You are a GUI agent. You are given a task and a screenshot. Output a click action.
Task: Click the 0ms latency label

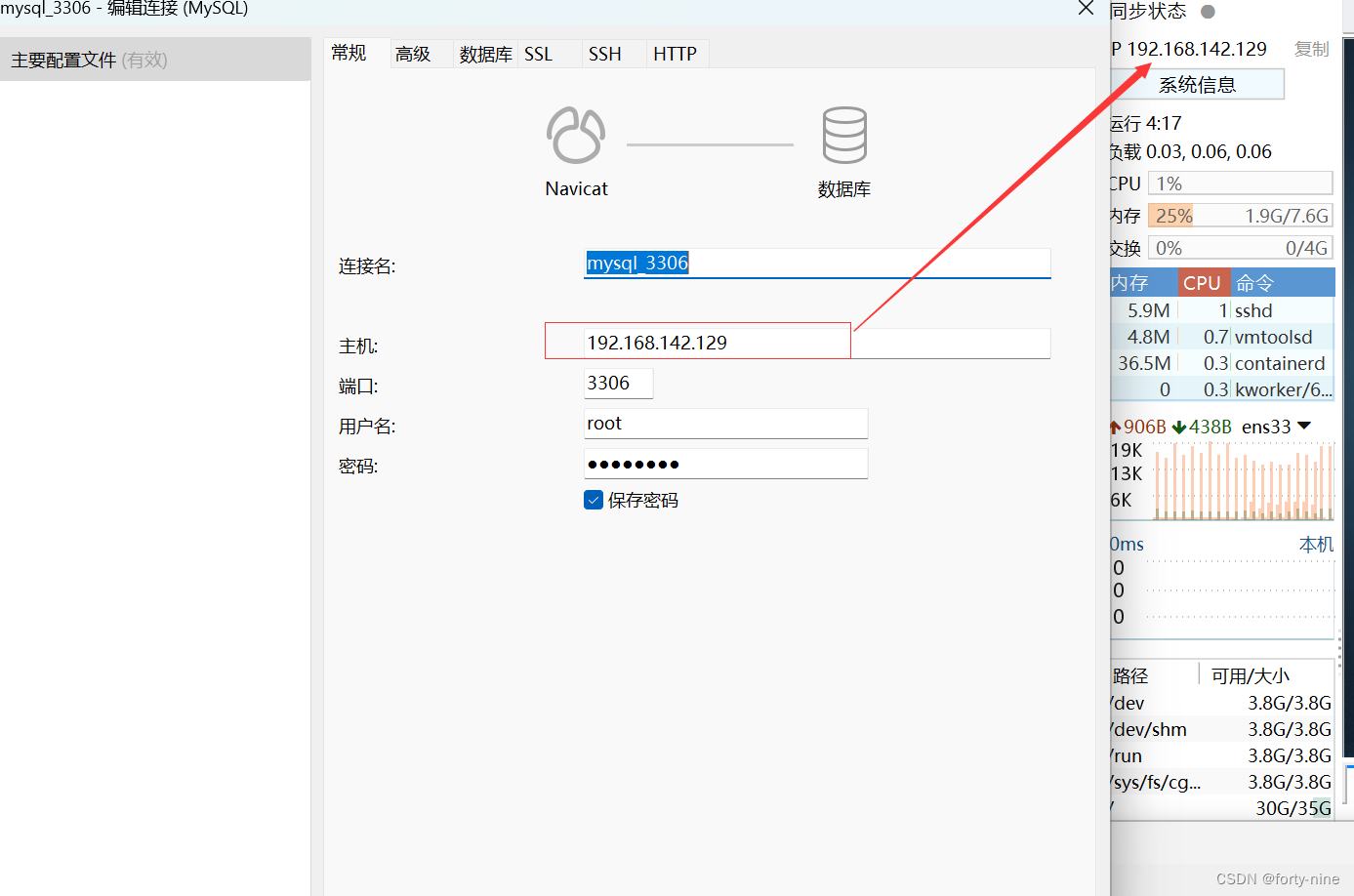[x=1127, y=544]
